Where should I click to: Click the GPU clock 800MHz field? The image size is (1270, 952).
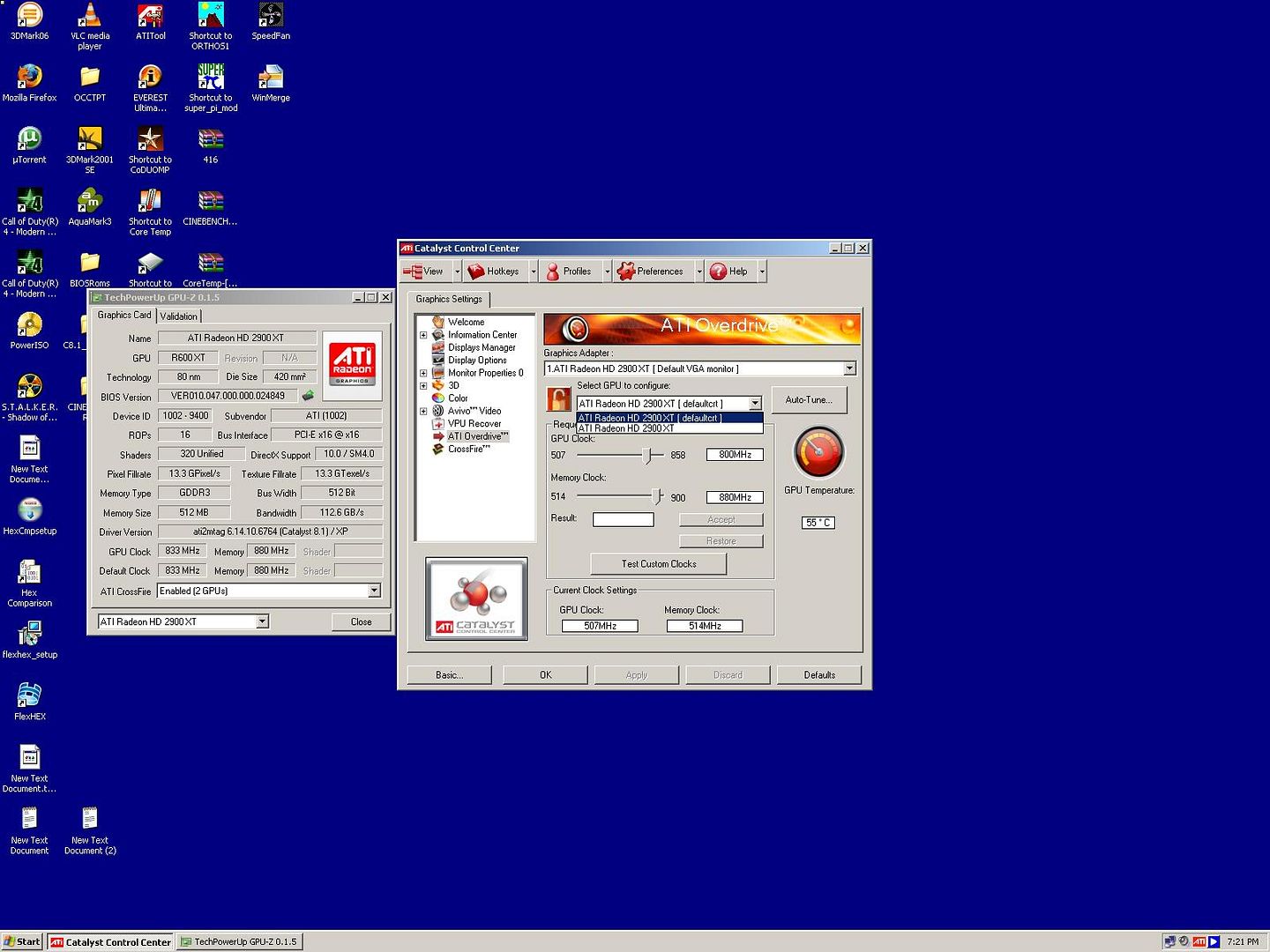735,455
